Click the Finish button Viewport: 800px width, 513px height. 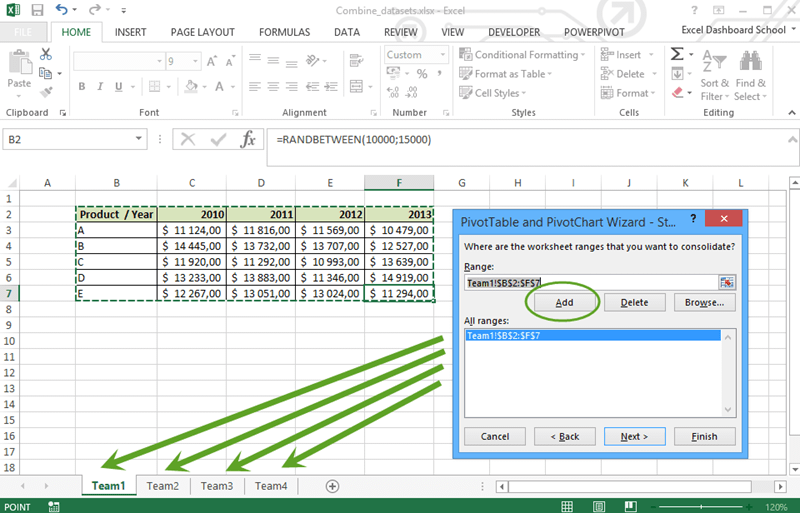(704, 436)
